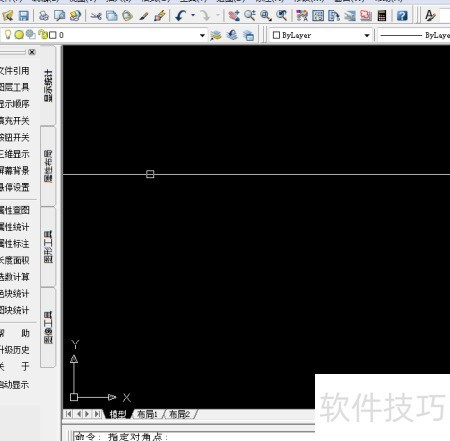The height and width of the screenshot is (441, 450).
Task: Toggle the layer lock padlock icon
Action: click(42, 34)
